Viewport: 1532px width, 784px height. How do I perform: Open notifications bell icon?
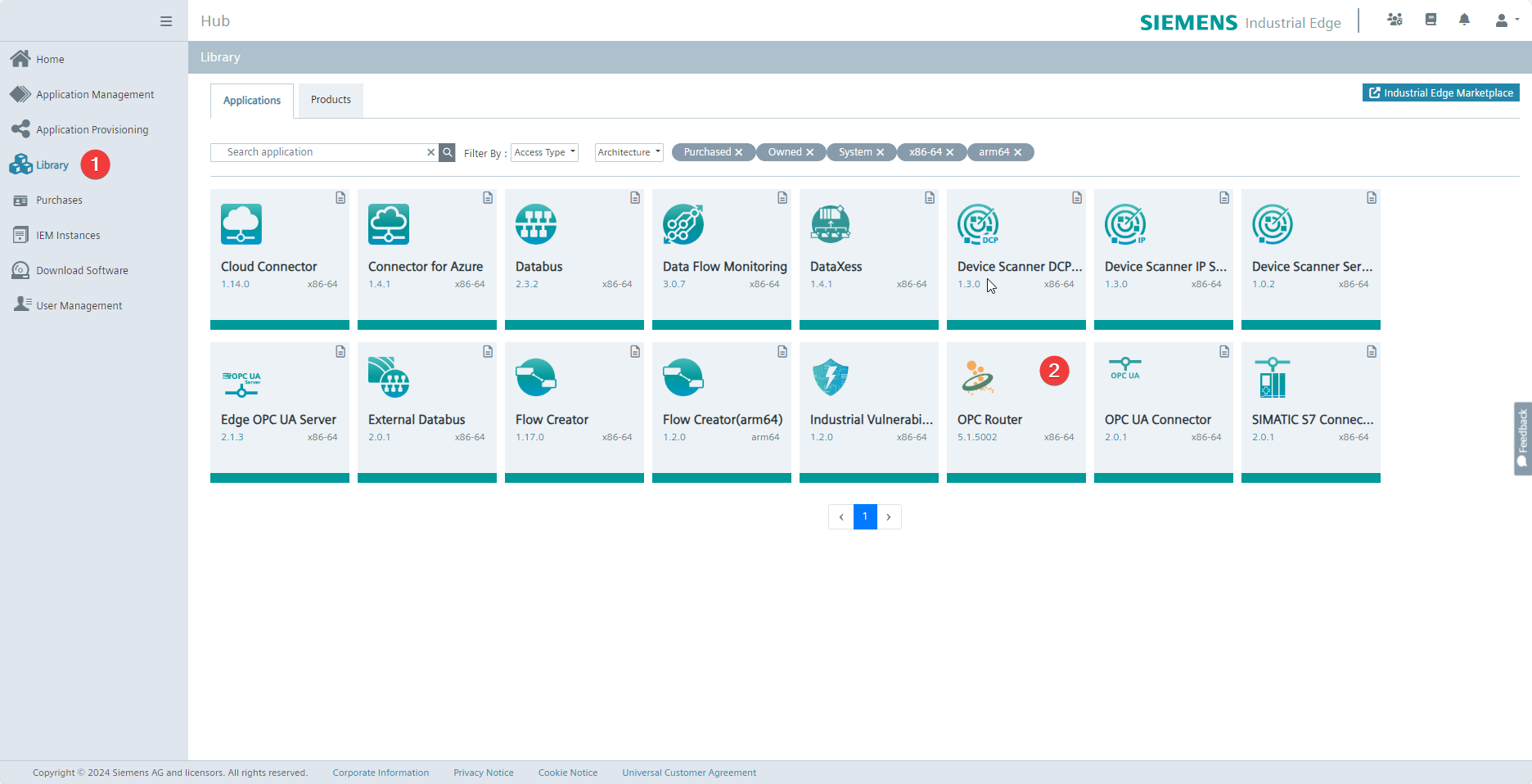pos(1464,20)
